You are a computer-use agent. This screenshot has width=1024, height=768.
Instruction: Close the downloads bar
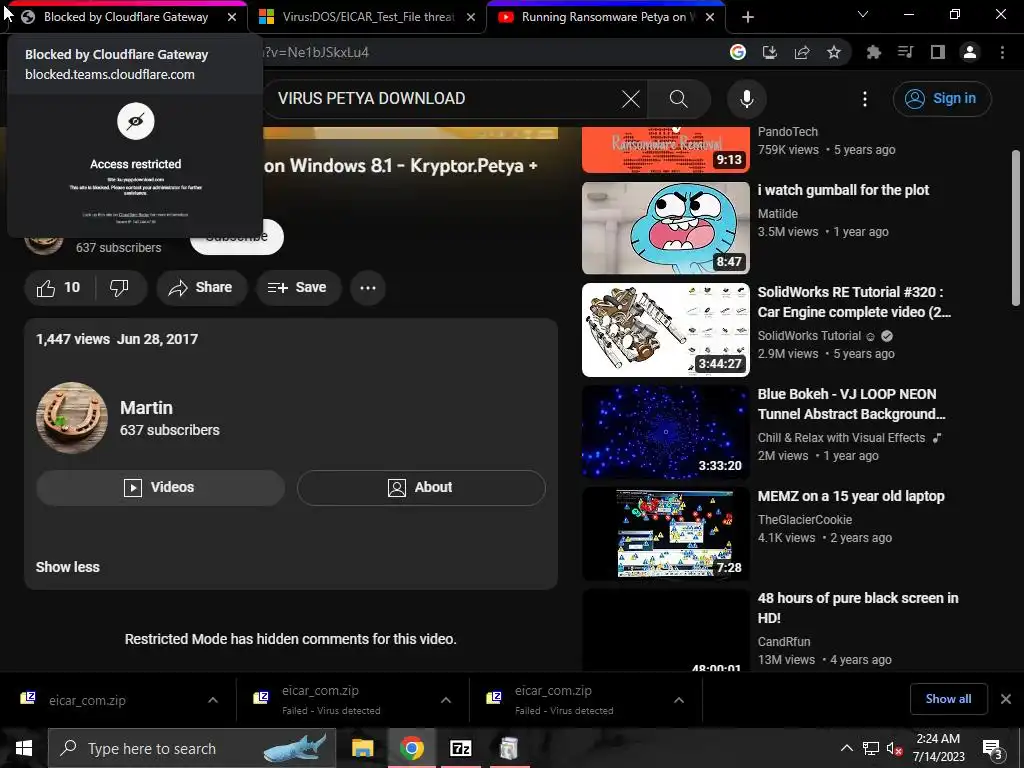1006,699
